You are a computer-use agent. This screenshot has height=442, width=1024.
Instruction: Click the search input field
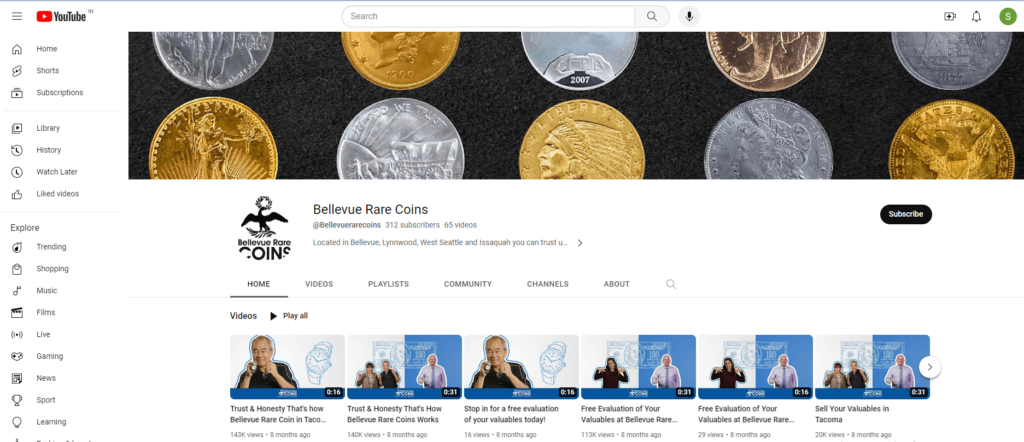pos(488,16)
